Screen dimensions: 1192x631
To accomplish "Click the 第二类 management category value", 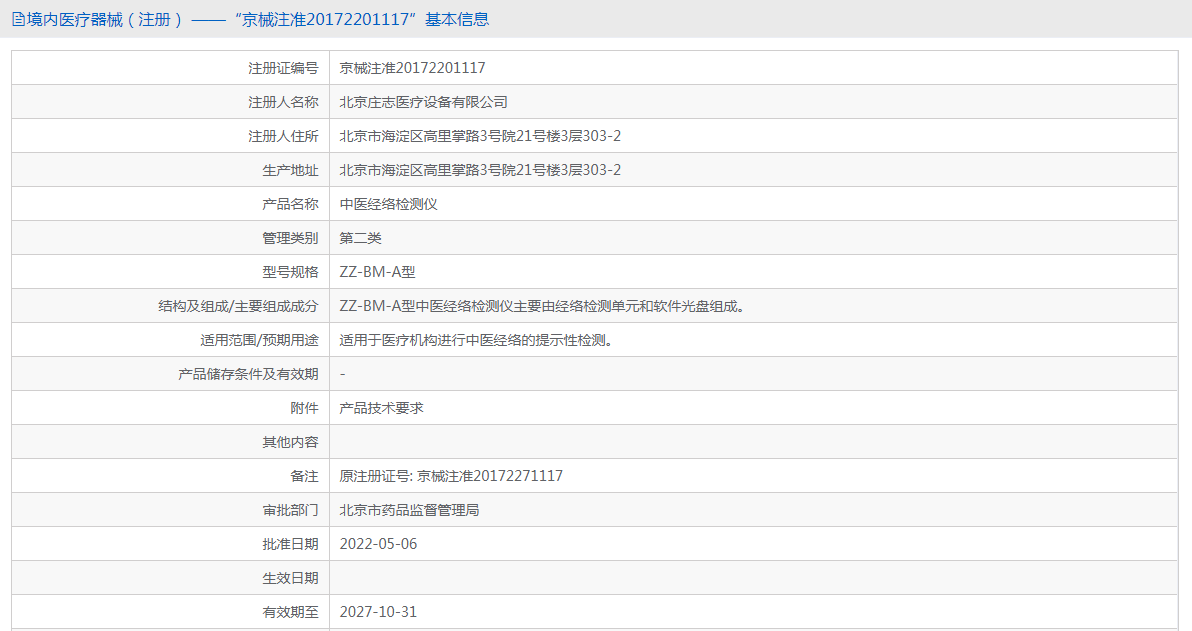I will [x=361, y=238].
